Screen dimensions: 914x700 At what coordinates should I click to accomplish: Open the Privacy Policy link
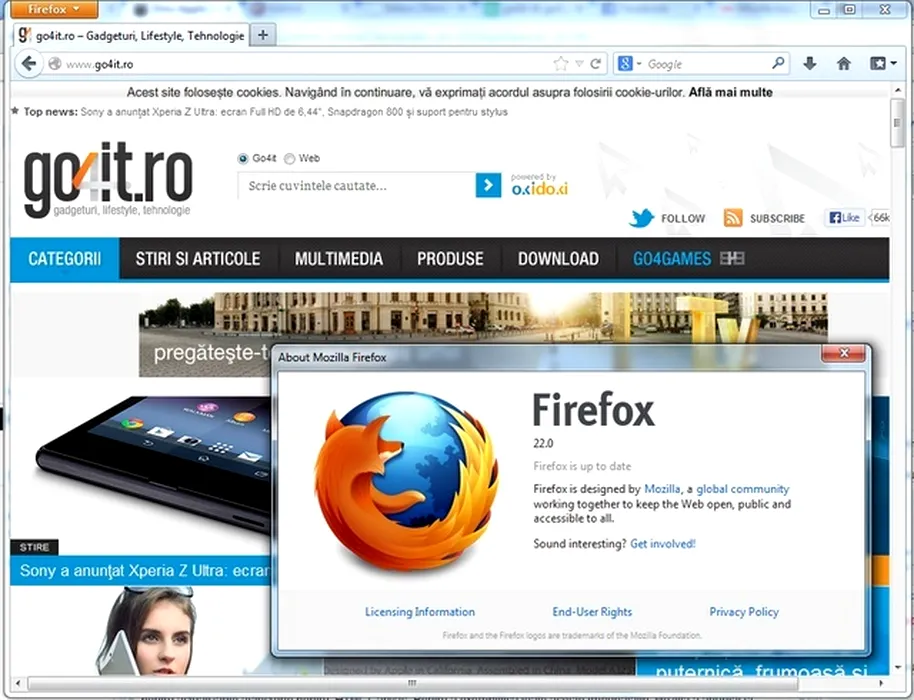click(x=744, y=612)
